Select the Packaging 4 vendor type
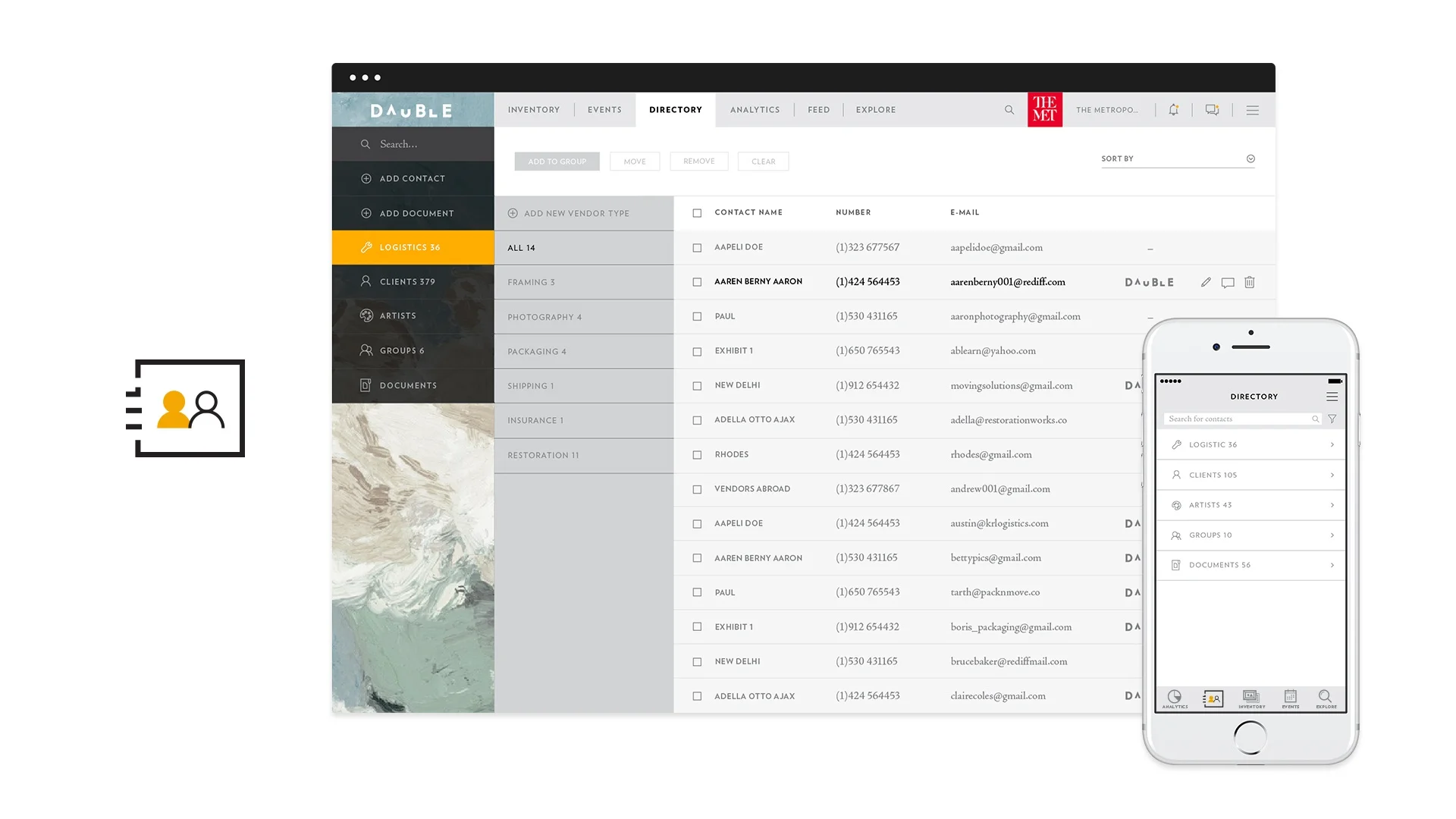 tap(584, 352)
